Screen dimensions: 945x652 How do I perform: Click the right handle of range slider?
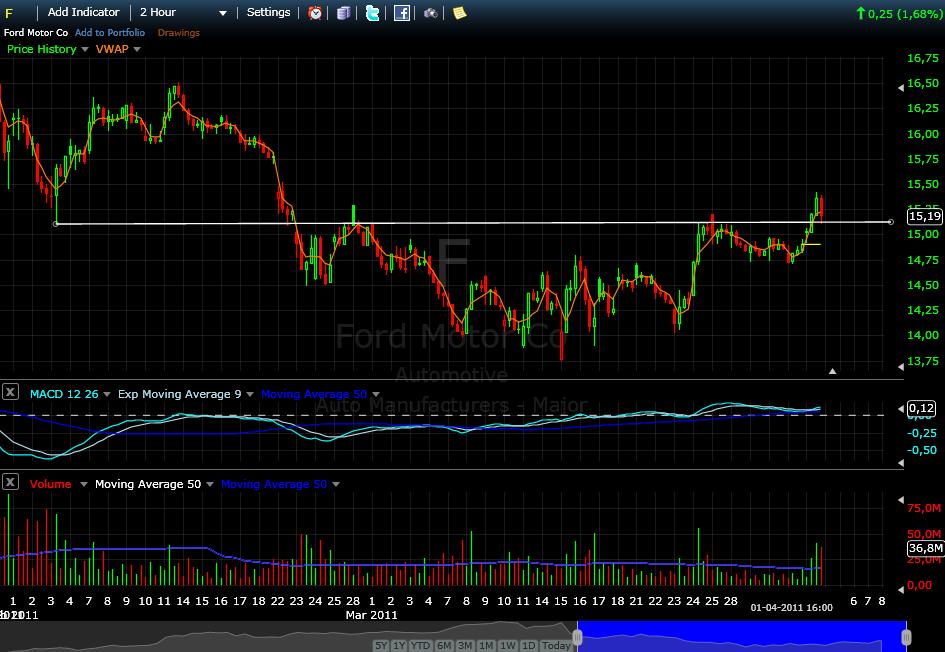[x=906, y=637]
